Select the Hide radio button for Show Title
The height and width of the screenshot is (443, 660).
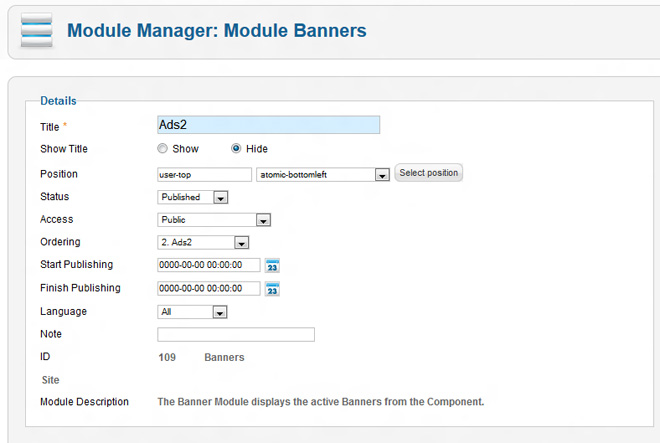(236, 149)
